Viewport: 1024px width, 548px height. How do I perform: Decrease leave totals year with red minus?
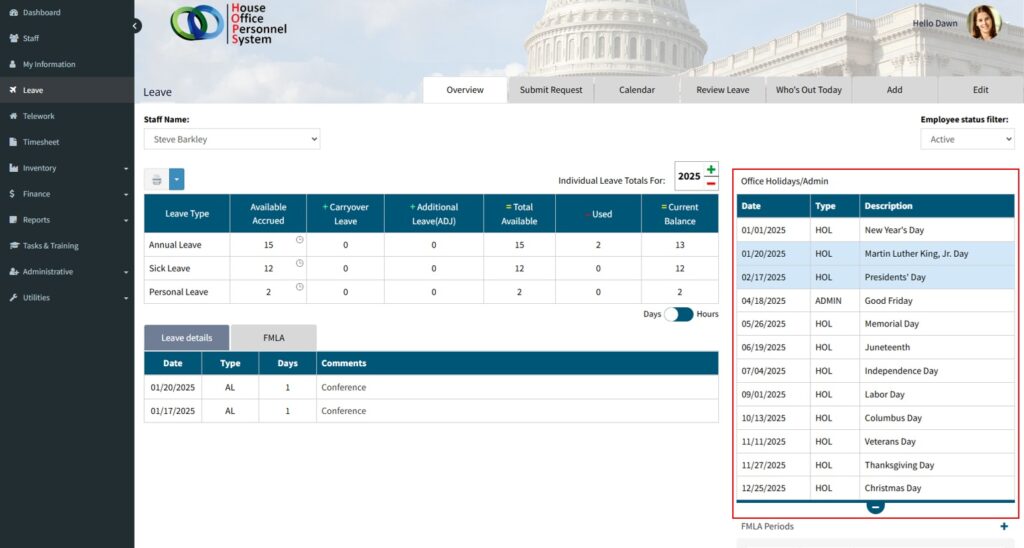point(711,183)
